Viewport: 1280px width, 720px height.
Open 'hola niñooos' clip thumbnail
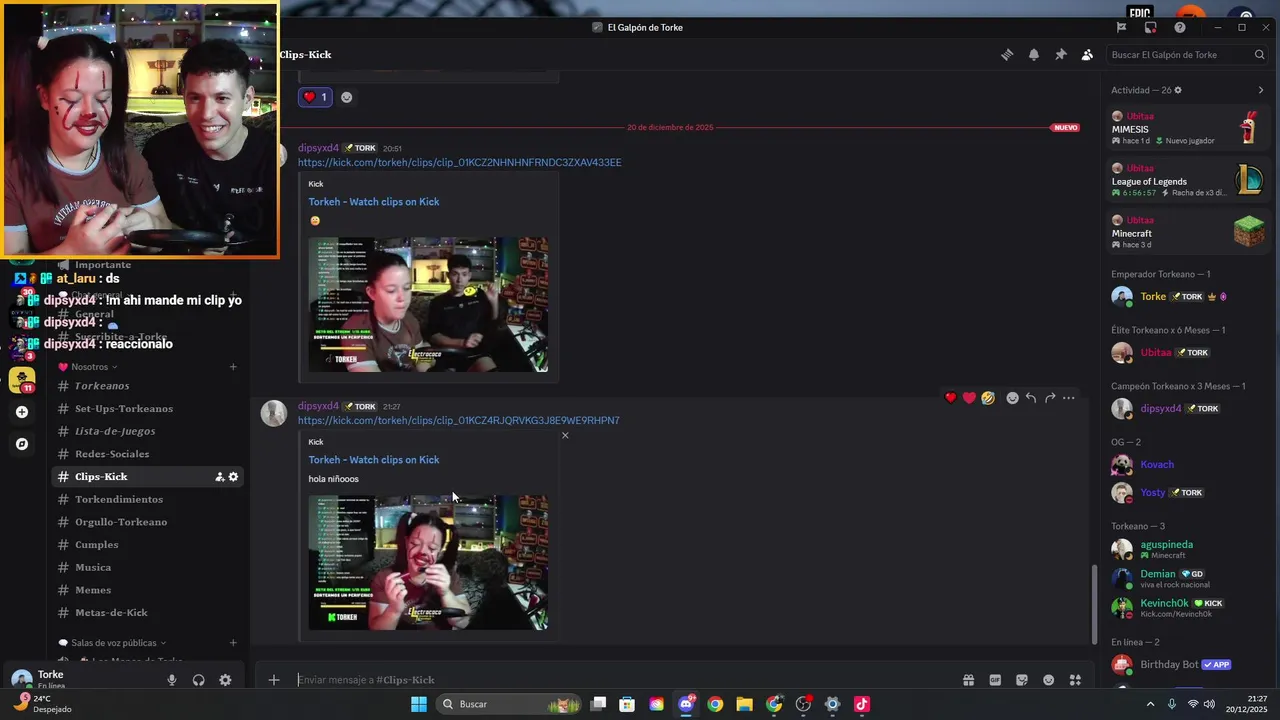(x=428, y=562)
